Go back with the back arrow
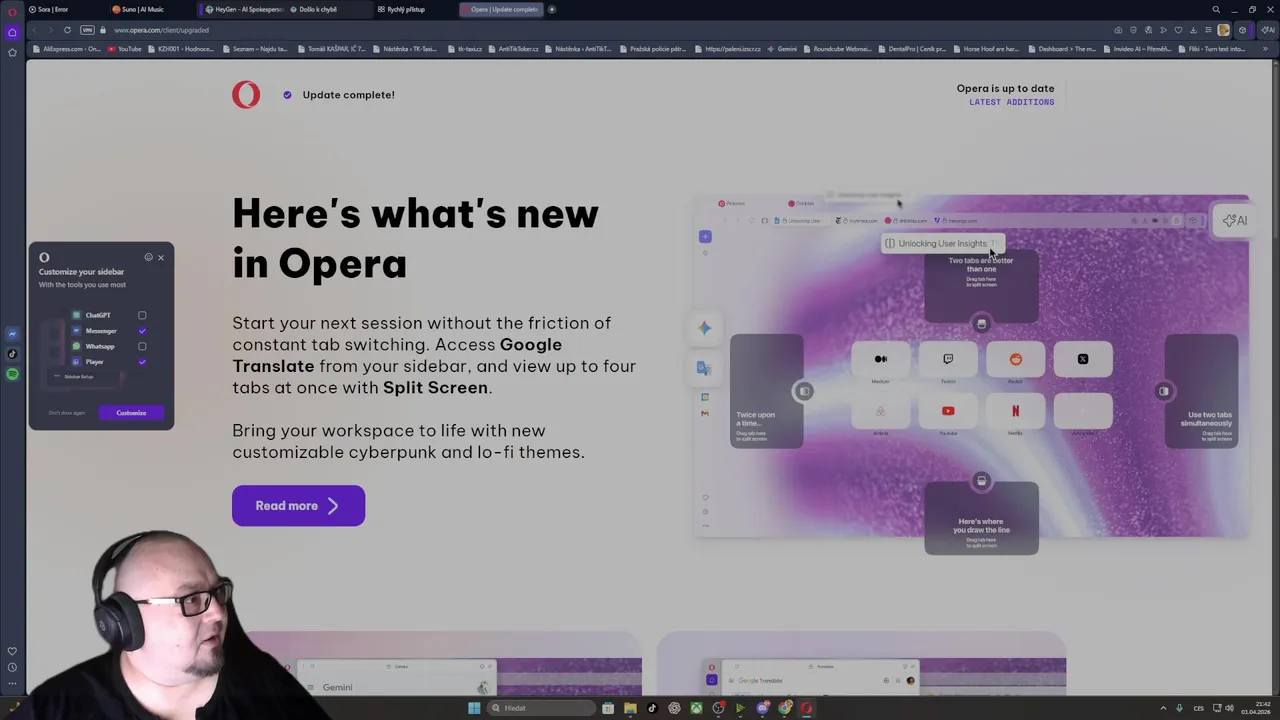The width and height of the screenshot is (1280, 720). (35, 30)
